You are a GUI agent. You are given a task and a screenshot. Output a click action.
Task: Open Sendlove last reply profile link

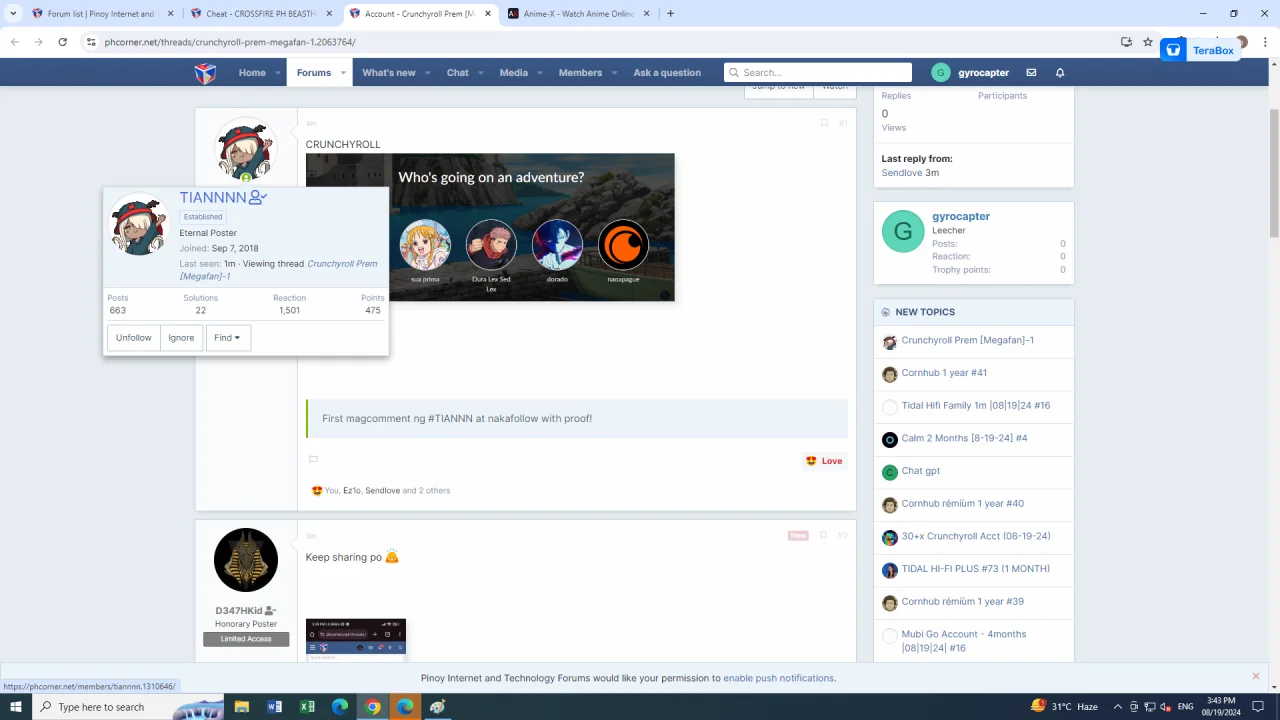click(901, 173)
